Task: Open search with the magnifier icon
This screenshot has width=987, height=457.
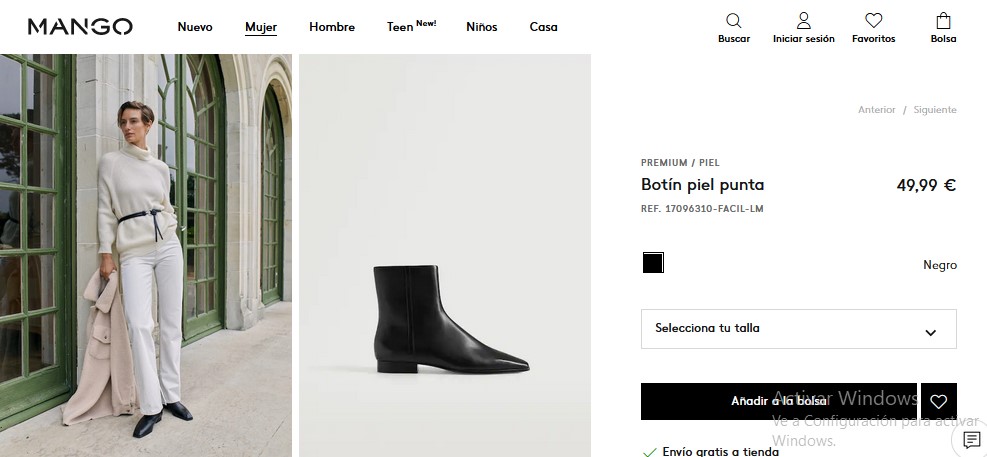Action: tap(734, 21)
